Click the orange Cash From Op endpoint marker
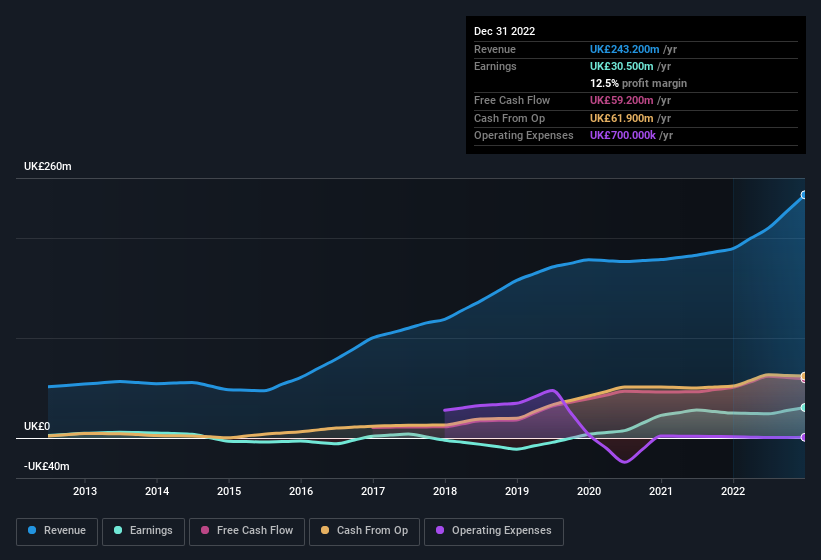821x560 pixels. [804, 377]
